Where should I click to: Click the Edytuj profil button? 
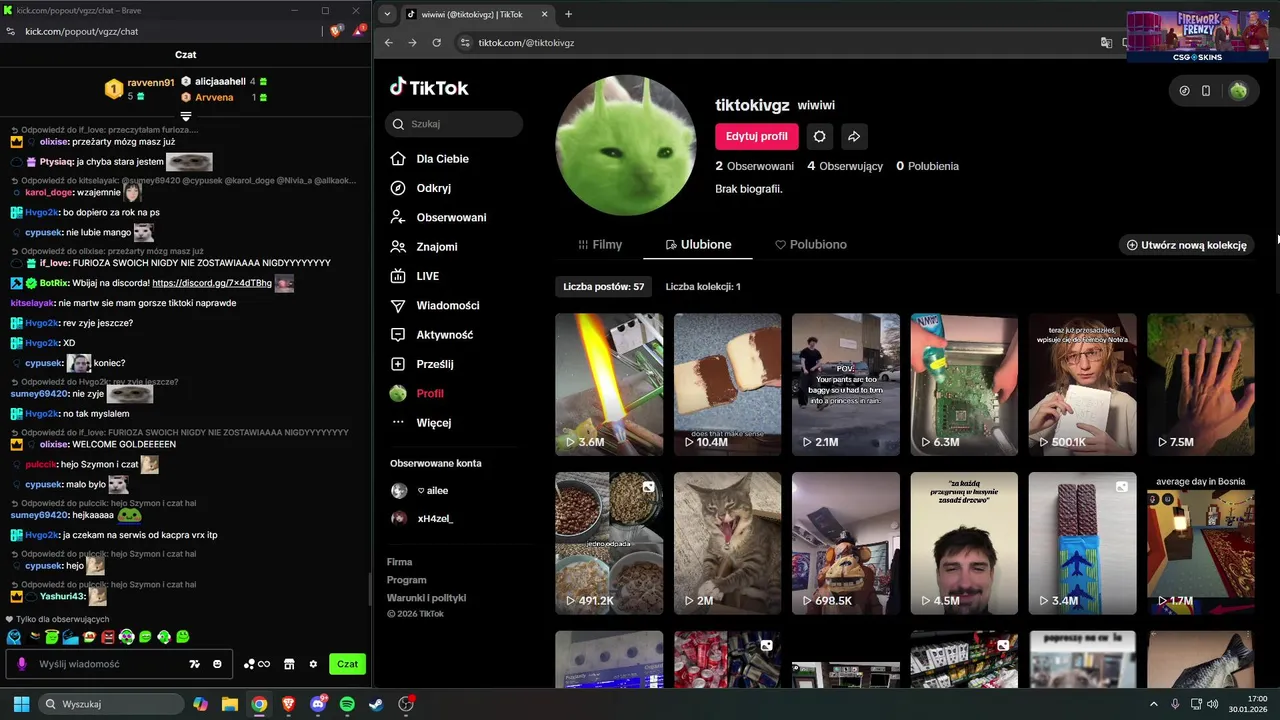757,136
